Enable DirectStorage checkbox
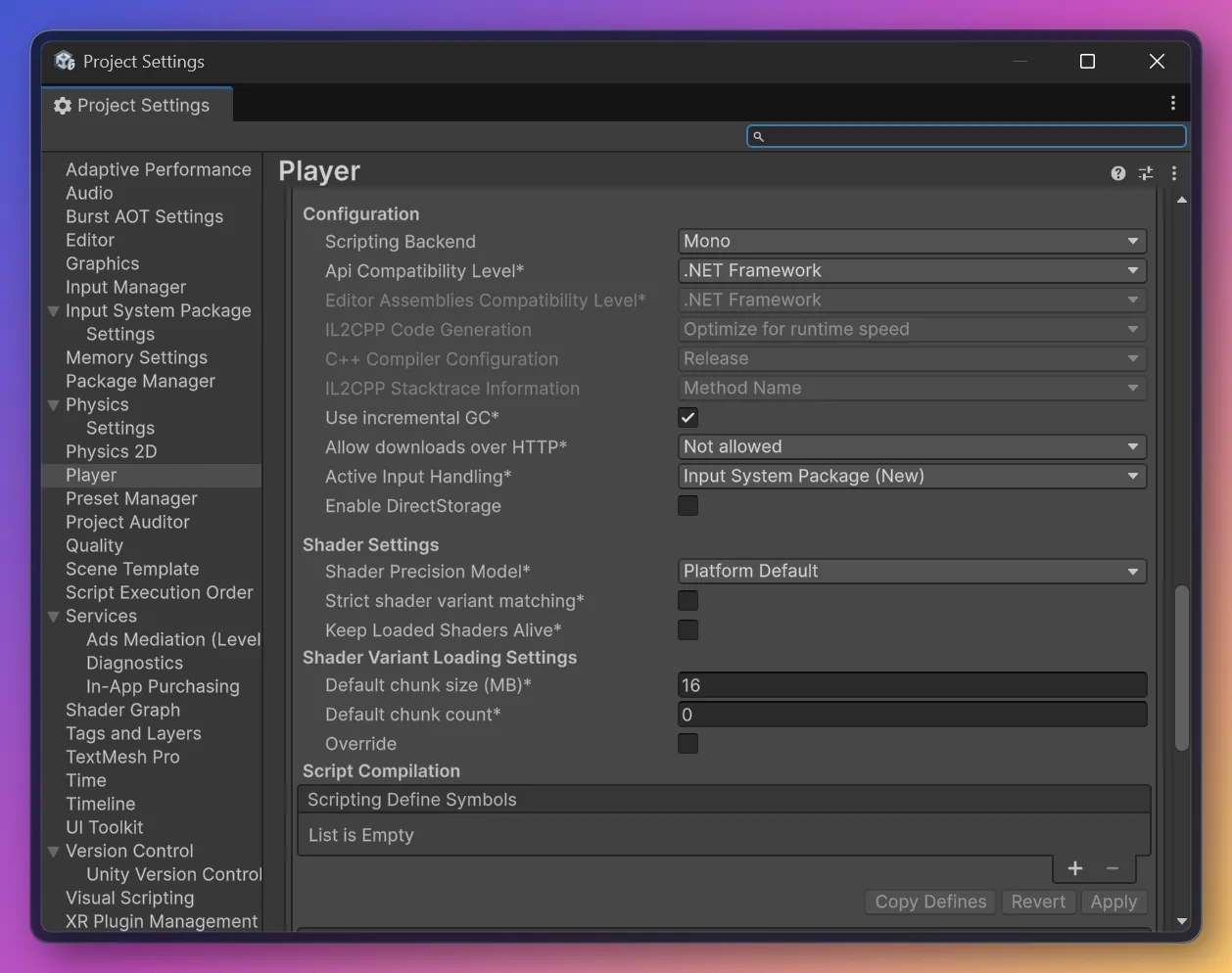 (x=688, y=506)
